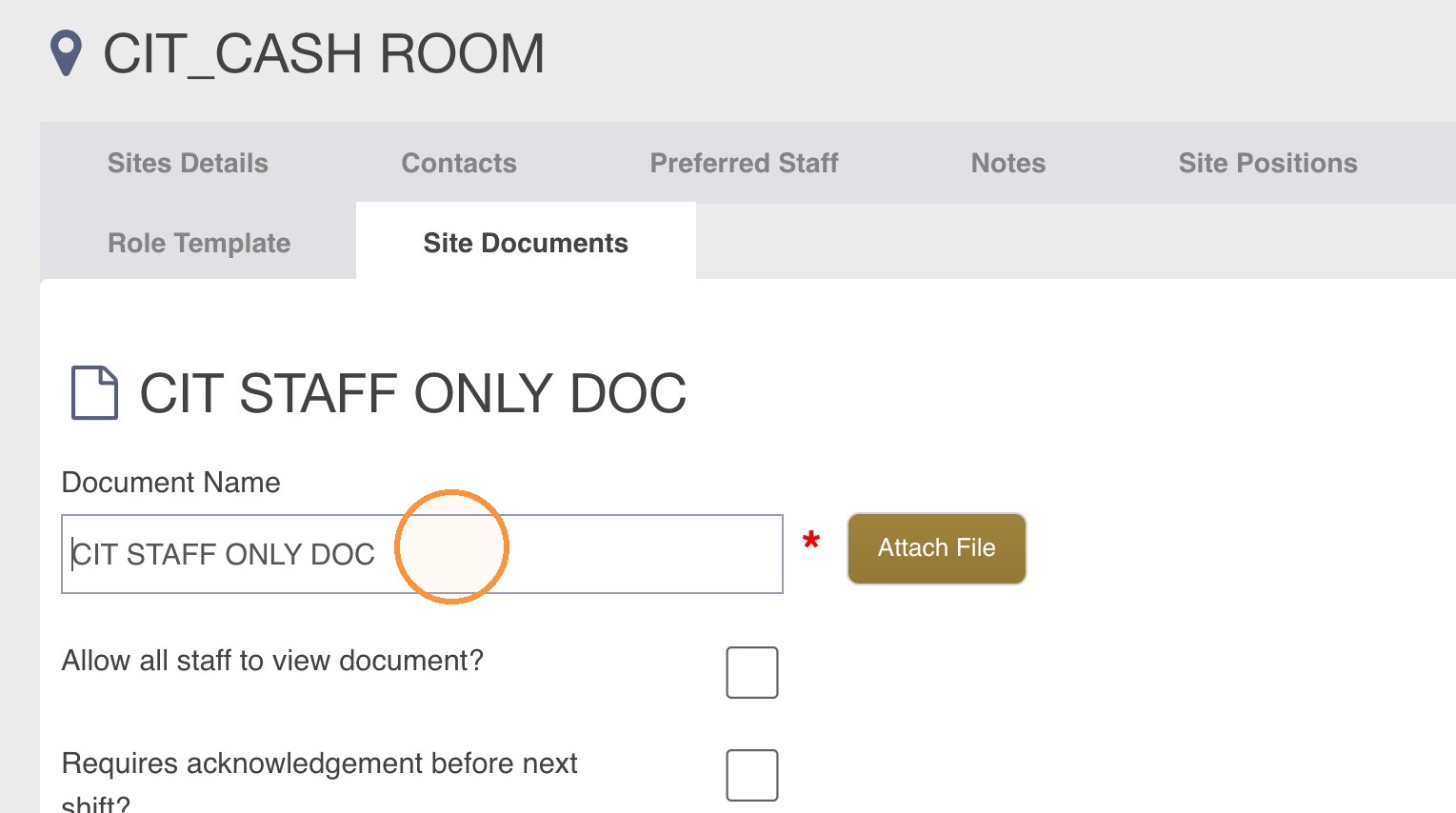Screen dimensions: 1456x813
Task: Click the Document Name label
Action: point(171,483)
